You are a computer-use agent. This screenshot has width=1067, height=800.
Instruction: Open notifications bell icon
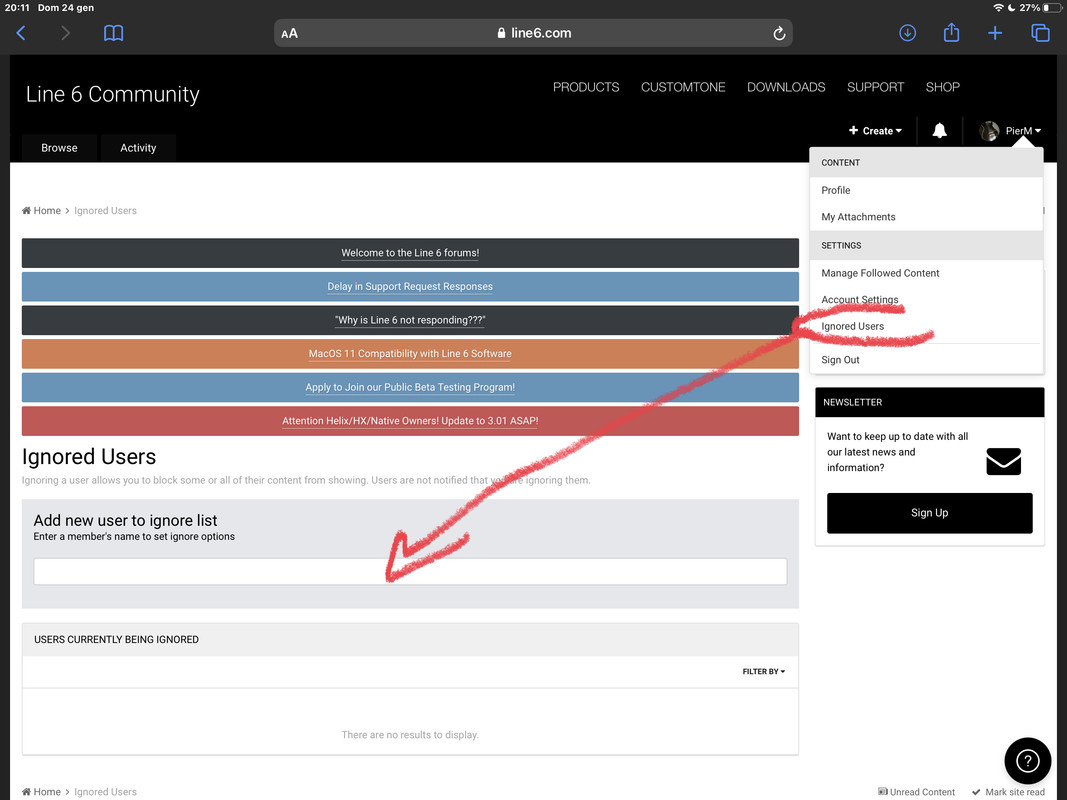pyautogui.click(x=939, y=131)
